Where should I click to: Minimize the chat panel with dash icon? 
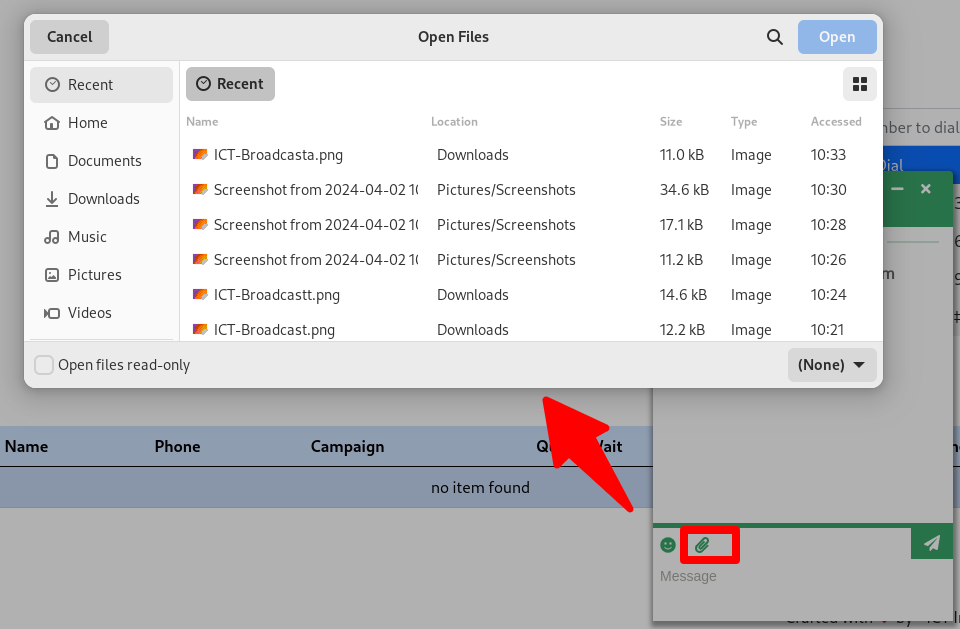click(x=897, y=188)
